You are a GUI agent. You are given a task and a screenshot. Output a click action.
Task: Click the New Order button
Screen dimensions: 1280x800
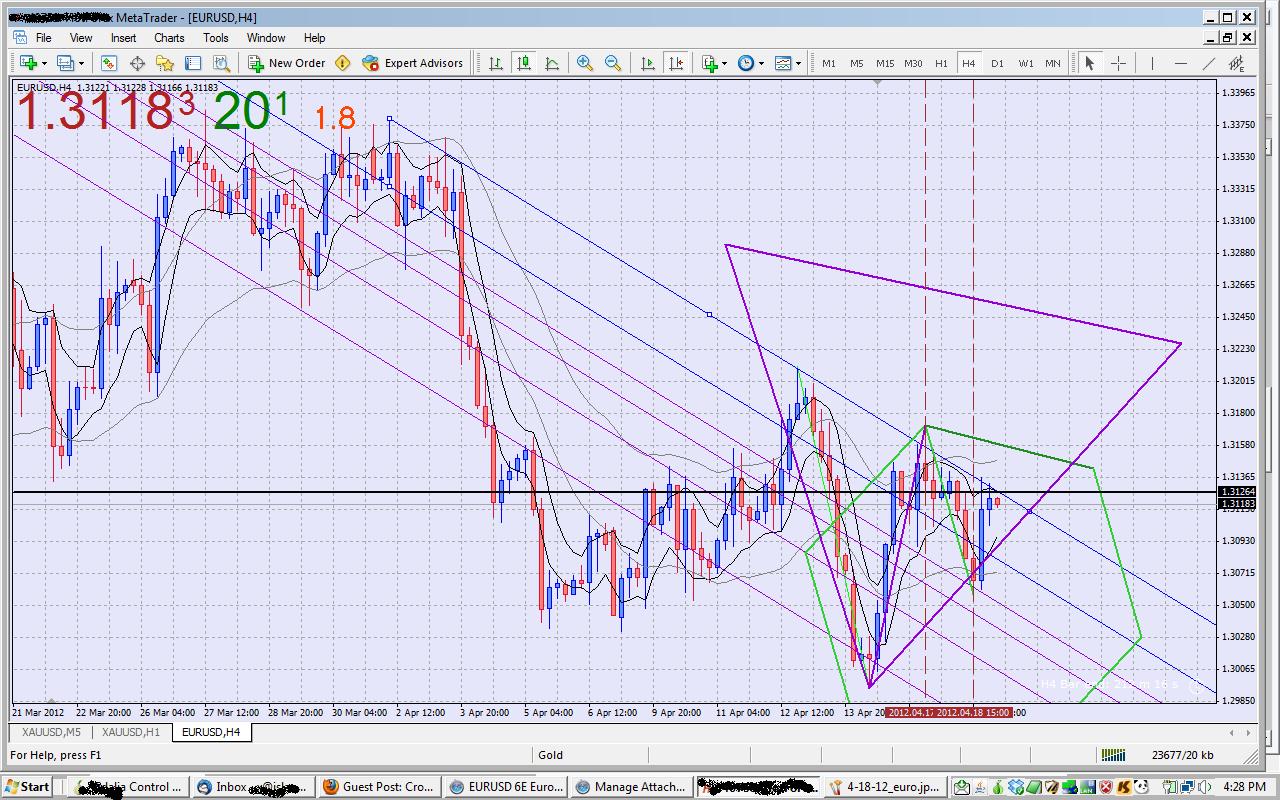click(287, 63)
